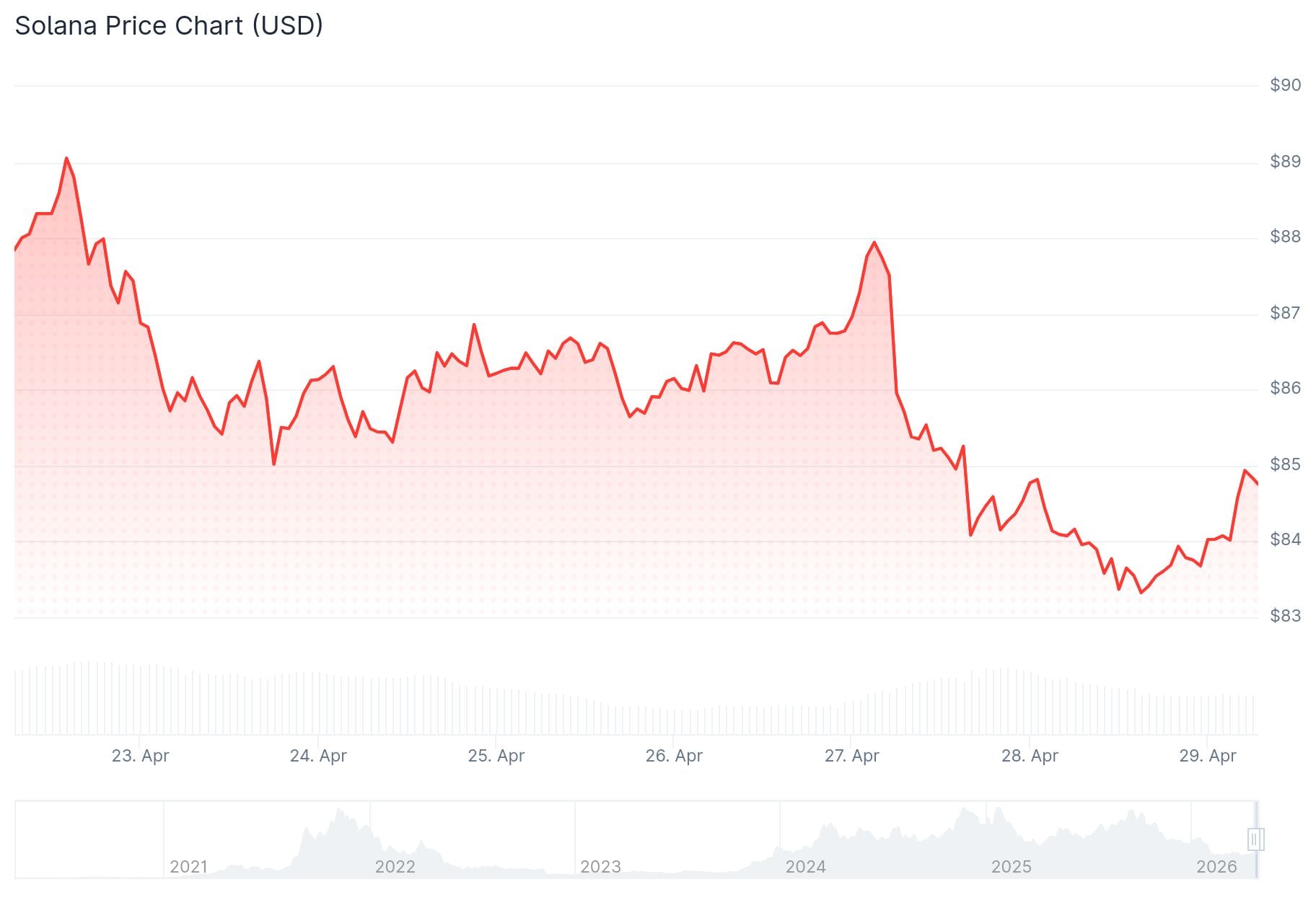Click the Solana Price Chart (USD) title
Screen dimensions: 1316x900
coord(169,26)
